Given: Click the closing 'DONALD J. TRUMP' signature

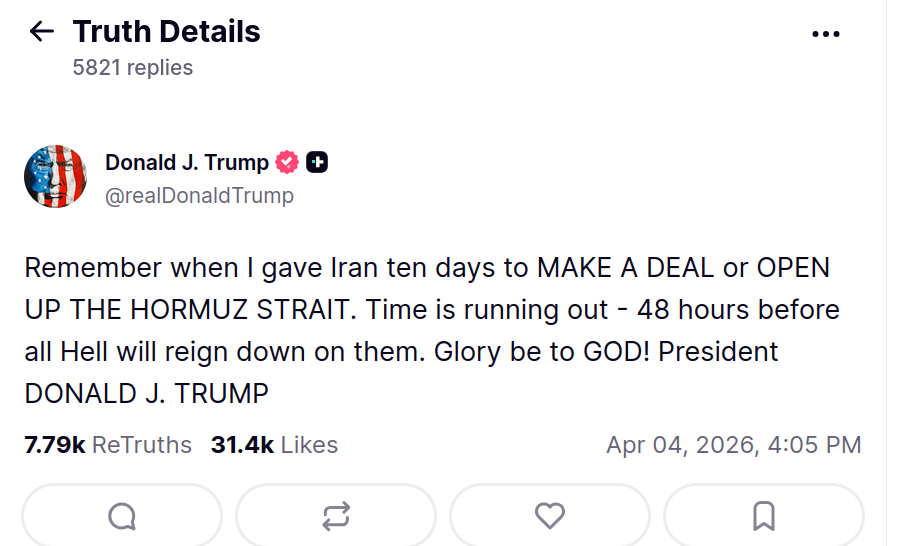Looking at the screenshot, I should [x=147, y=394].
